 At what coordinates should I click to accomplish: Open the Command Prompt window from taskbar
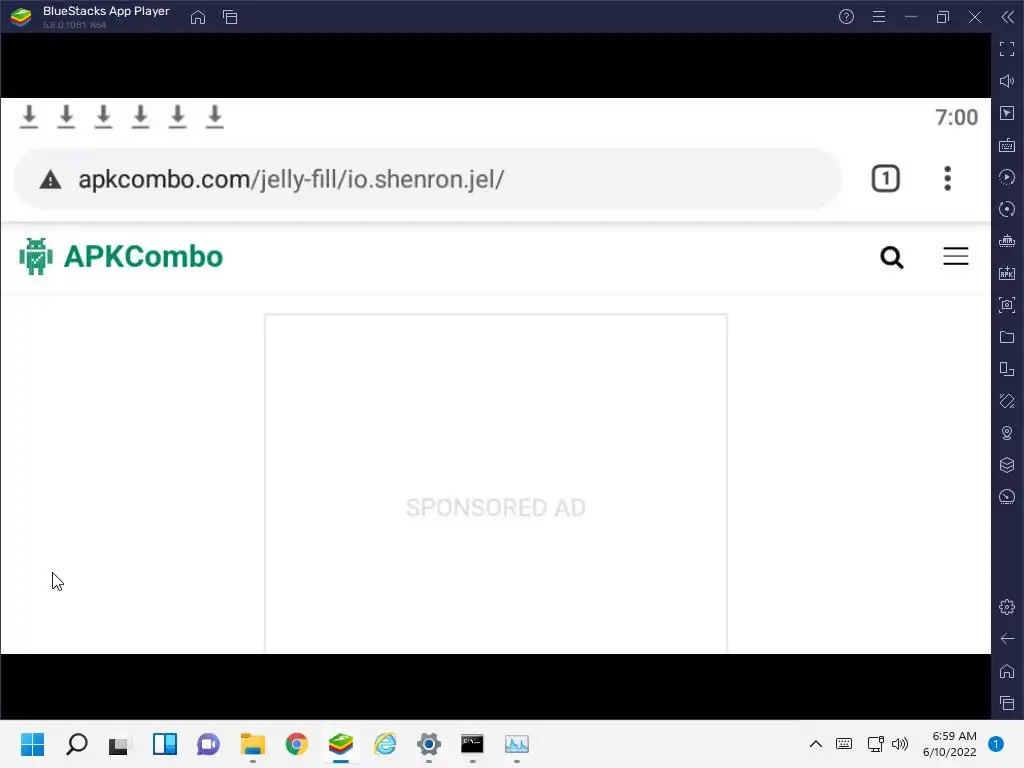coord(472,744)
